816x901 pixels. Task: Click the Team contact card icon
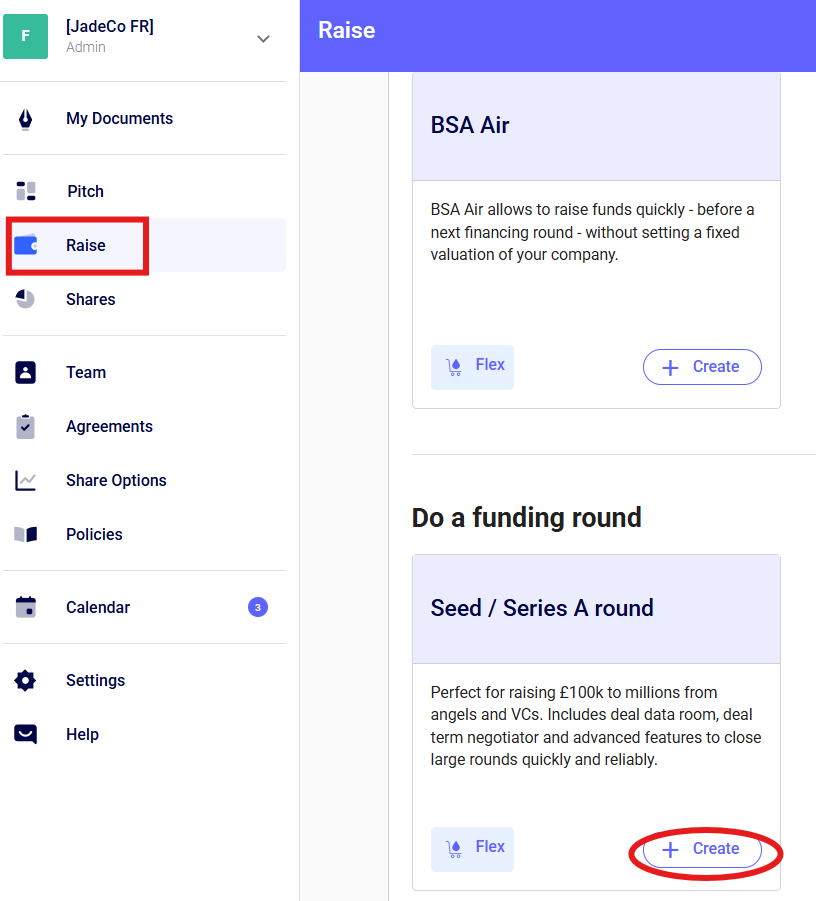tap(25, 372)
